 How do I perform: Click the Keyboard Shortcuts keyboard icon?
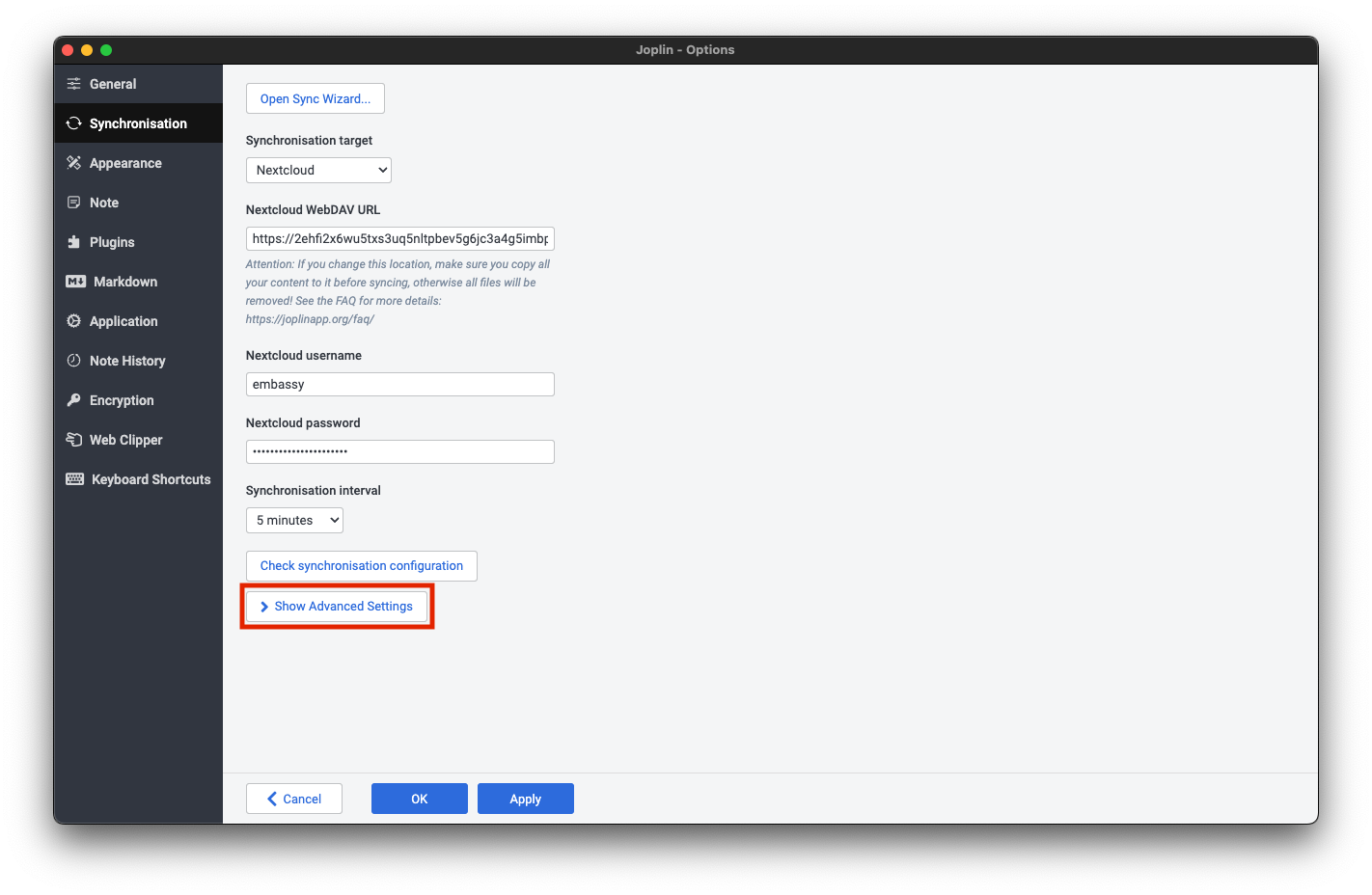coord(74,478)
